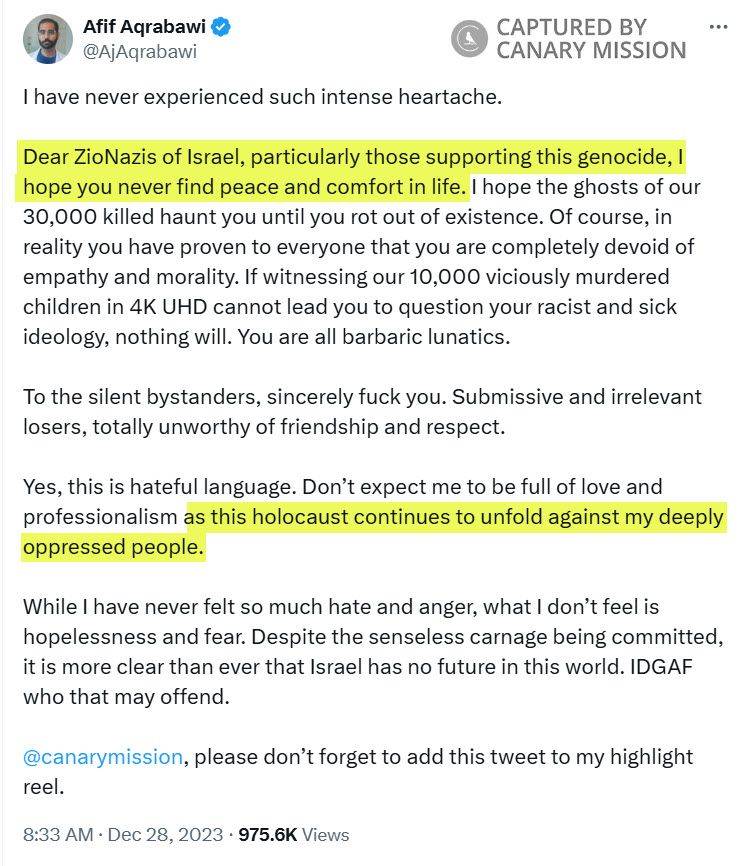This screenshot has height=866, width=750.
Task: Open the tweet's three-dot more options menu
Action: [718, 27]
